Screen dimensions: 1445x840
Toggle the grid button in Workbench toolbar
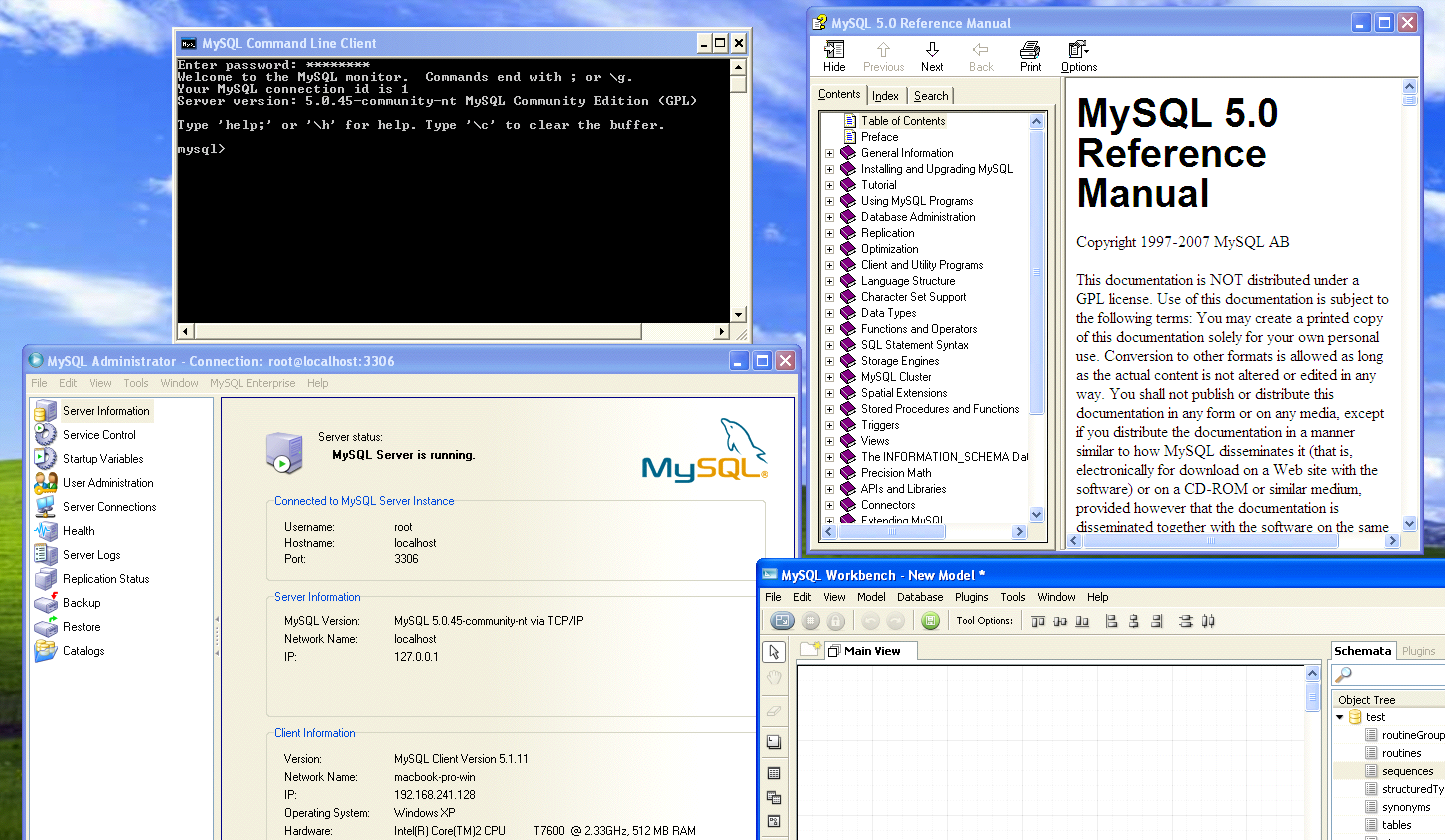[x=811, y=621]
